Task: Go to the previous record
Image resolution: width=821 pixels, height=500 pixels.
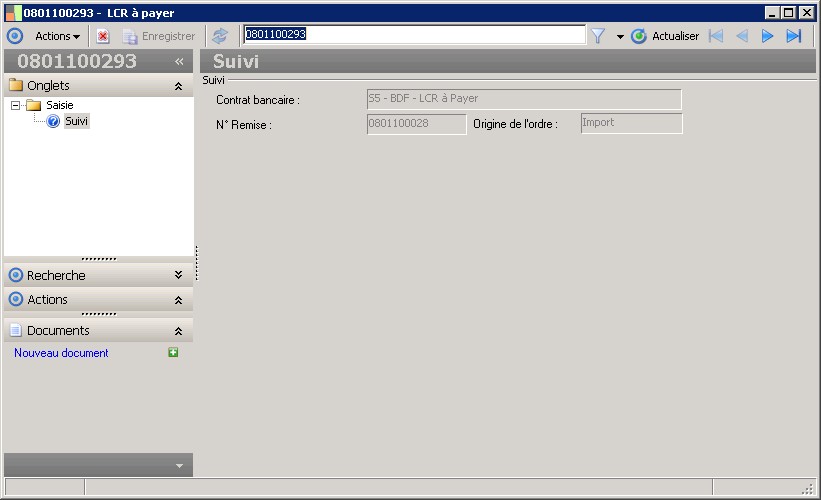Action: click(742, 36)
